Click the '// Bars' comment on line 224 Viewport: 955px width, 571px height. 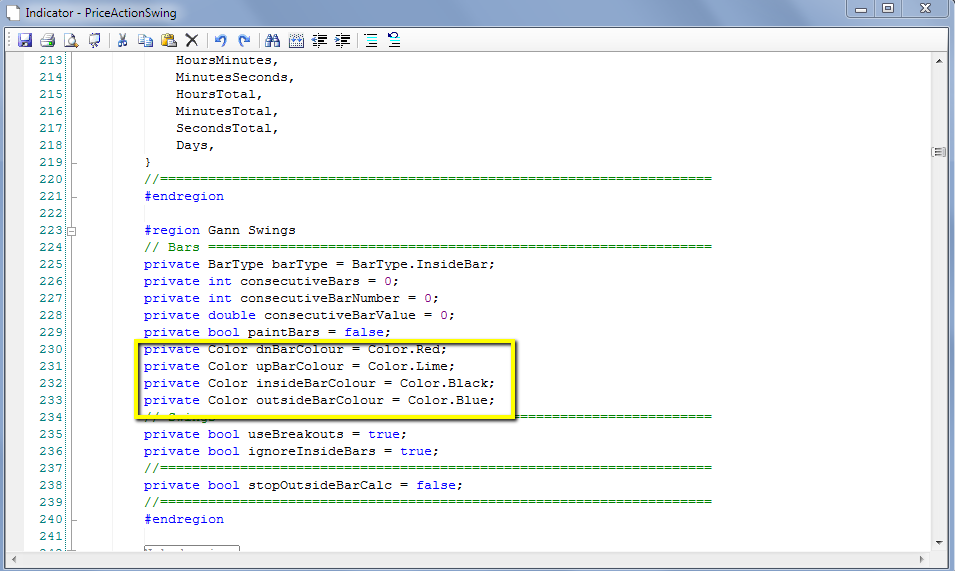(172, 247)
